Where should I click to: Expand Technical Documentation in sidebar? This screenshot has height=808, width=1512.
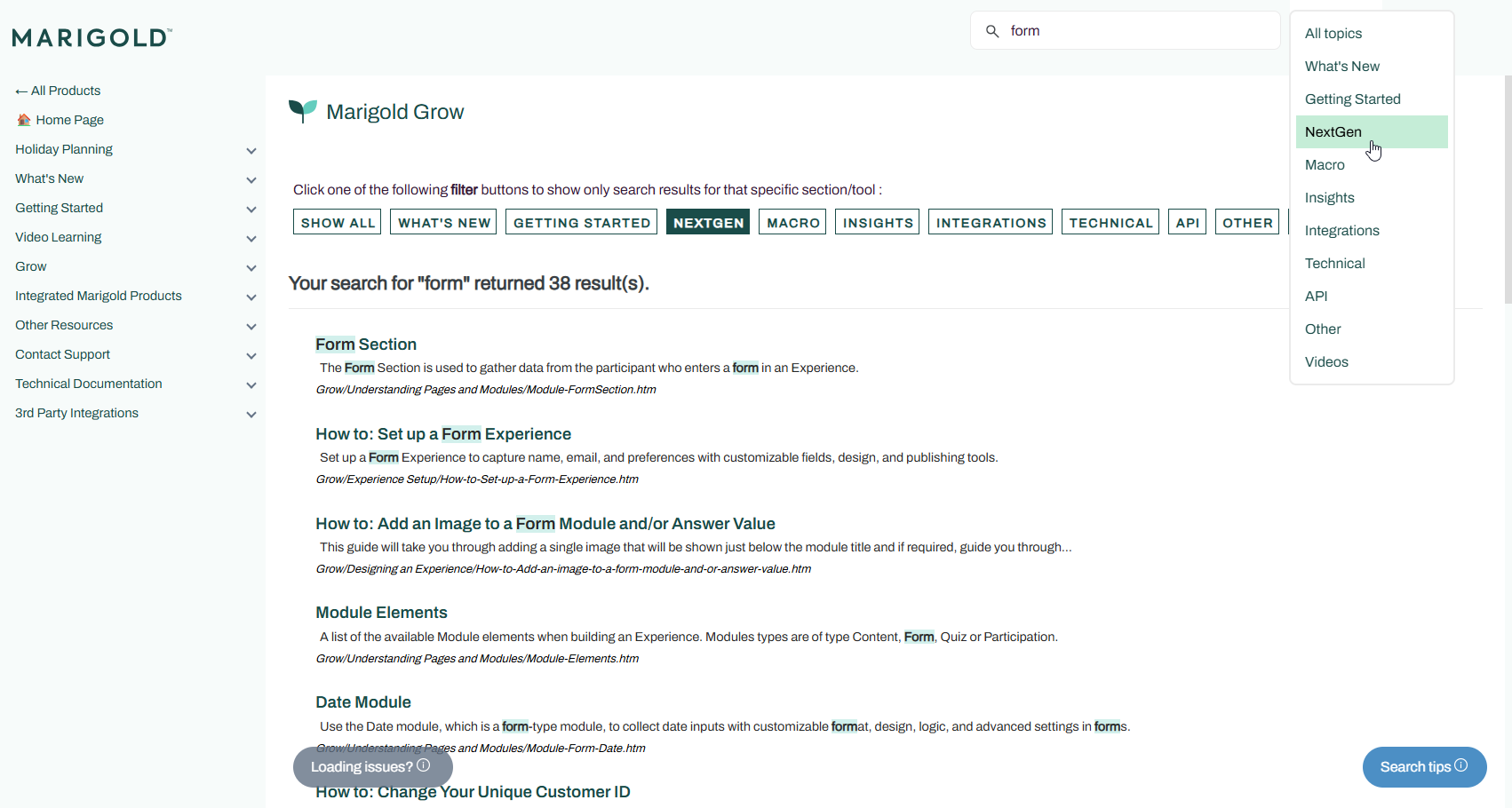(251, 384)
